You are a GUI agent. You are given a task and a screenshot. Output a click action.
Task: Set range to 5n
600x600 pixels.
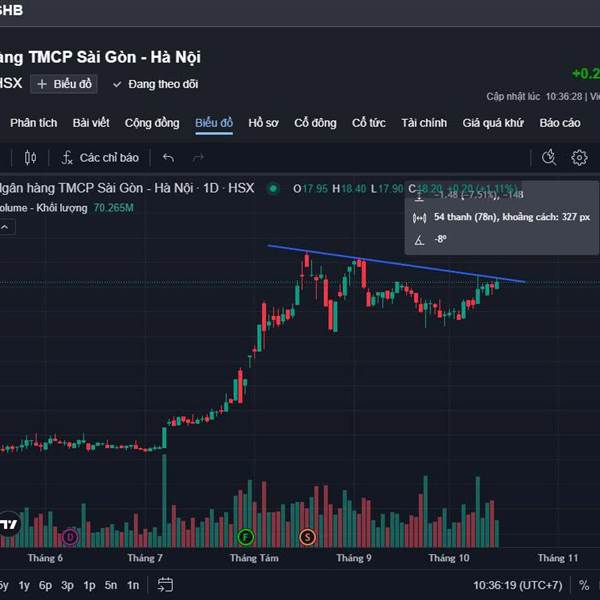pos(111,585)
